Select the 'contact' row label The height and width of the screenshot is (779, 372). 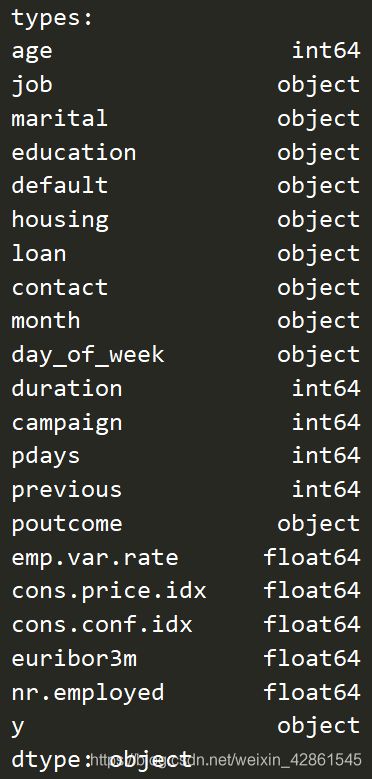pyautogui.click(x=60, y=287)
